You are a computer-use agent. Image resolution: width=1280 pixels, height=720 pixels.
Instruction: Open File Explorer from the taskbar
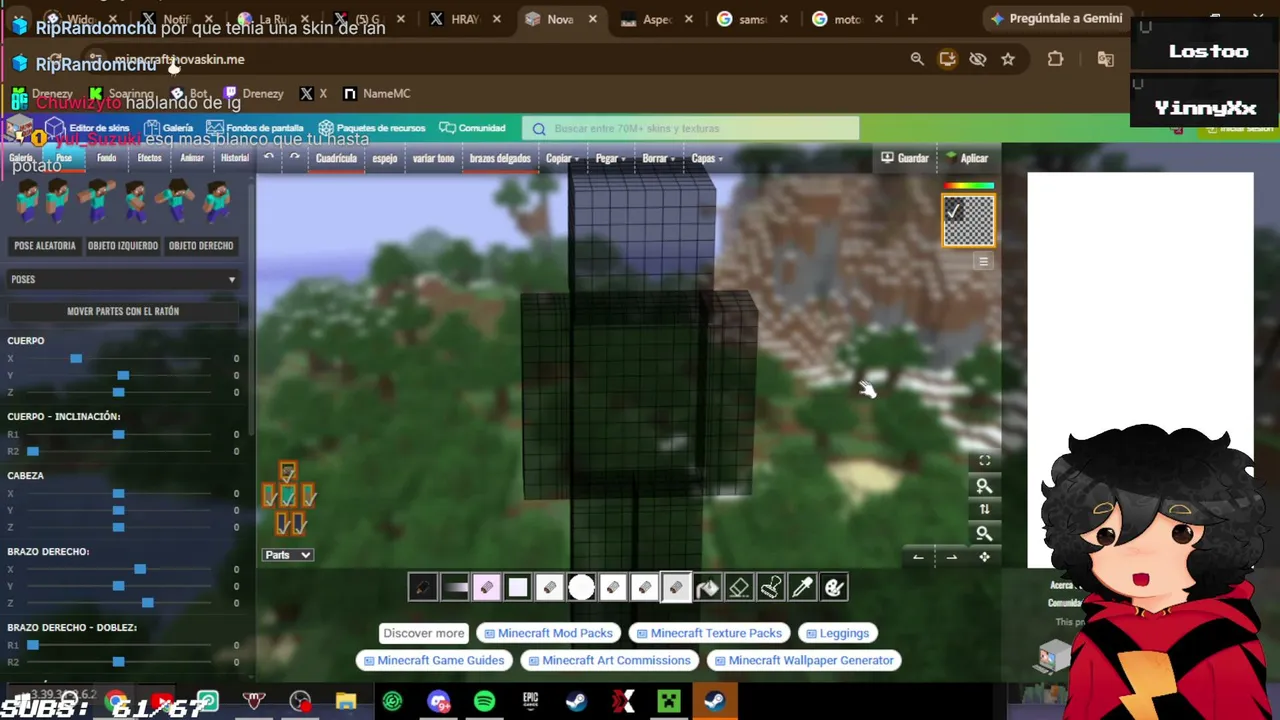click(x=346, y=701)
